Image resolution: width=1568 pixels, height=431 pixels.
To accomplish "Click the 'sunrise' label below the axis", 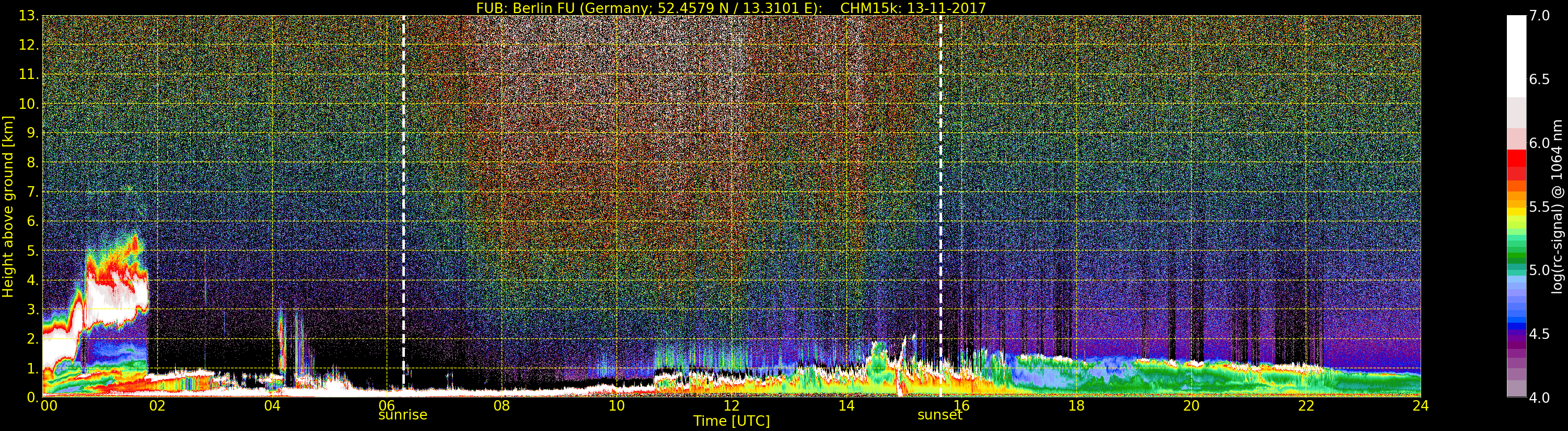I will pos(403,415).
